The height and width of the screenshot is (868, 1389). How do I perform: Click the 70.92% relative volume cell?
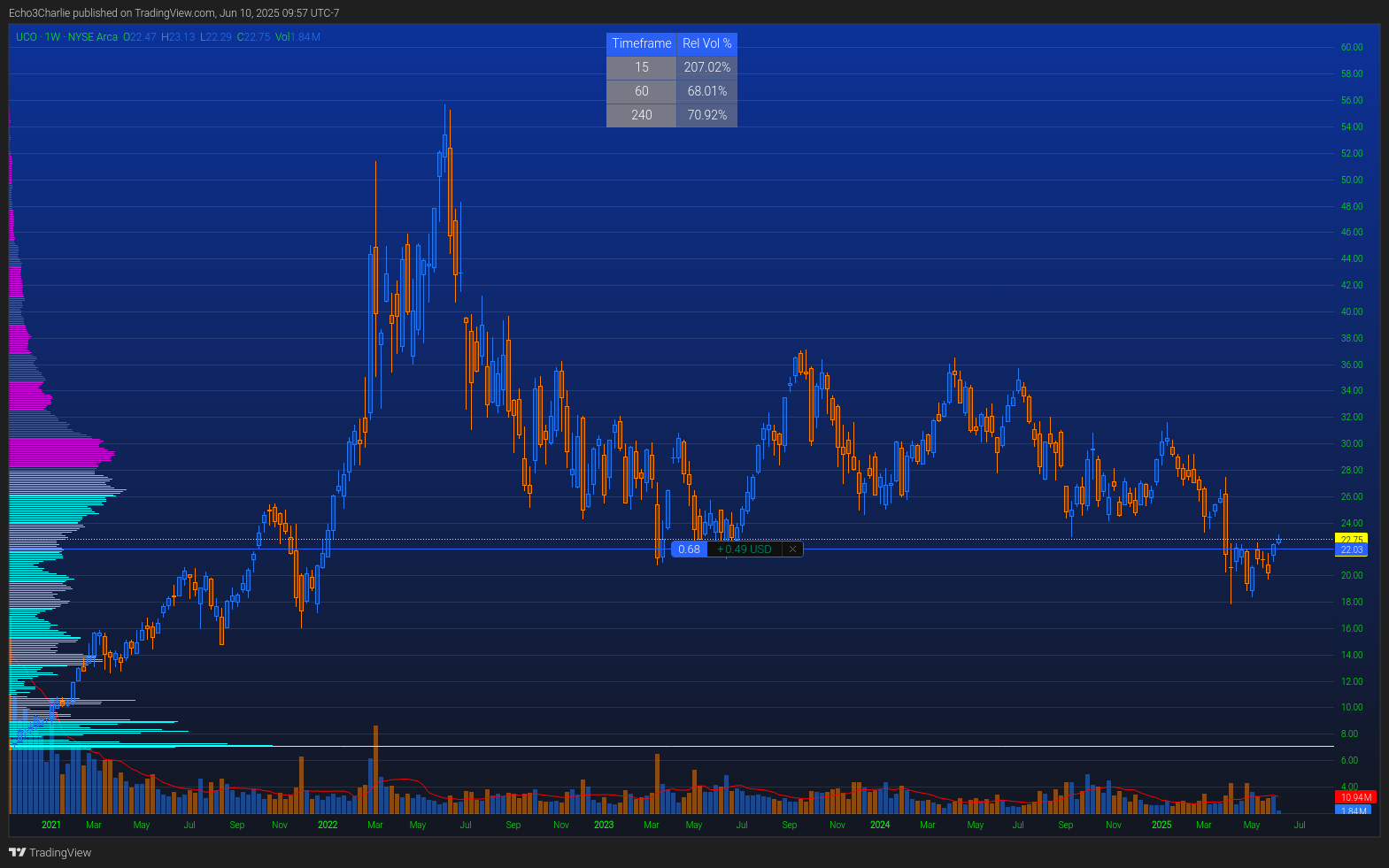pos(707,115)
